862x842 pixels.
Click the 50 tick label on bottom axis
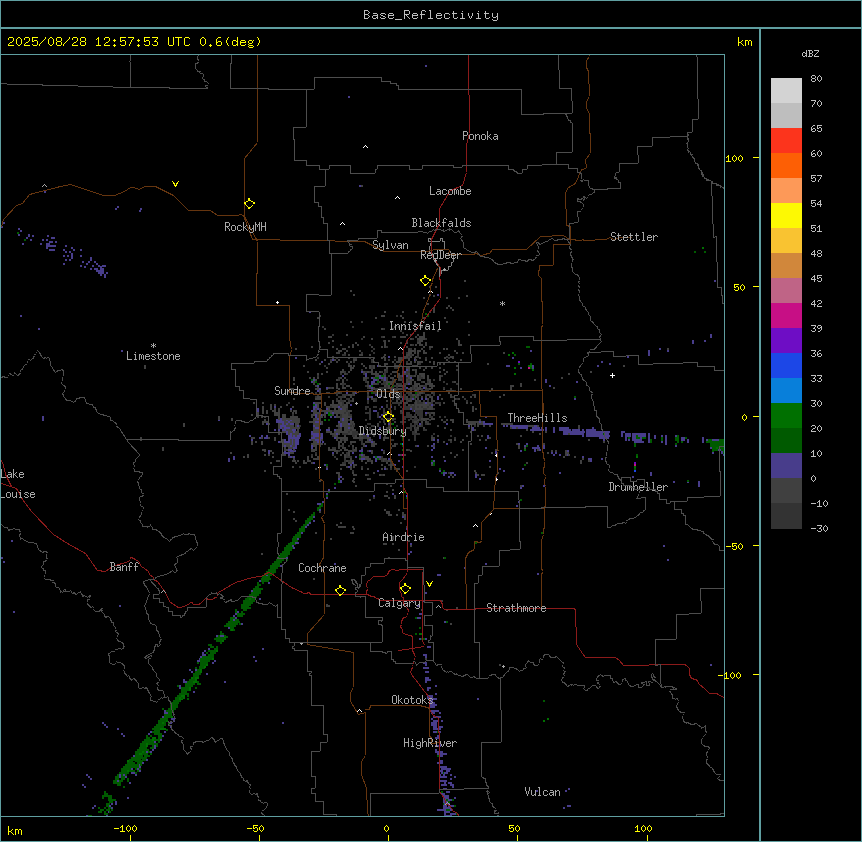[514, 828]
